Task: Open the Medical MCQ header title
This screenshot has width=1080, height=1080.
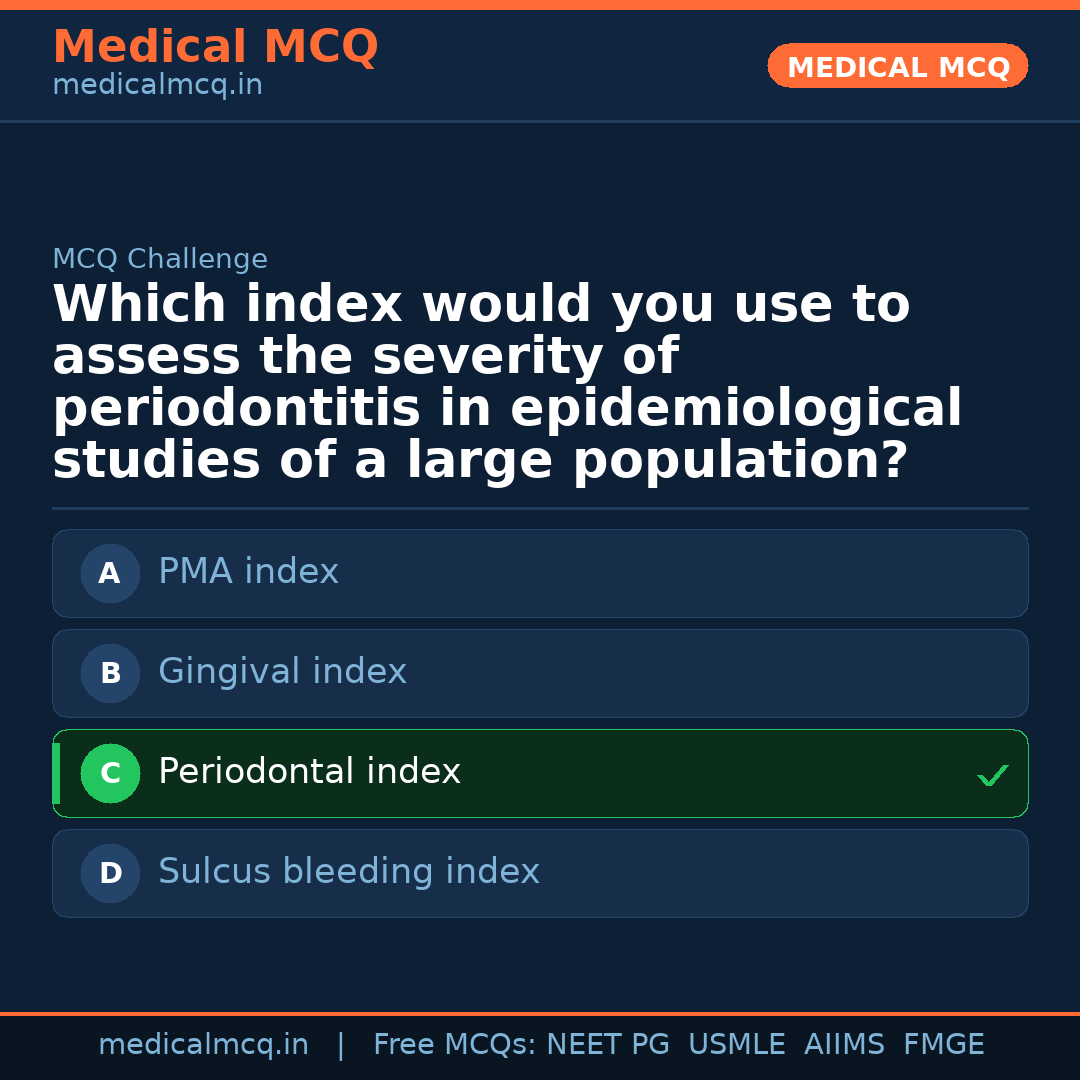Action: tap(215, 47)
